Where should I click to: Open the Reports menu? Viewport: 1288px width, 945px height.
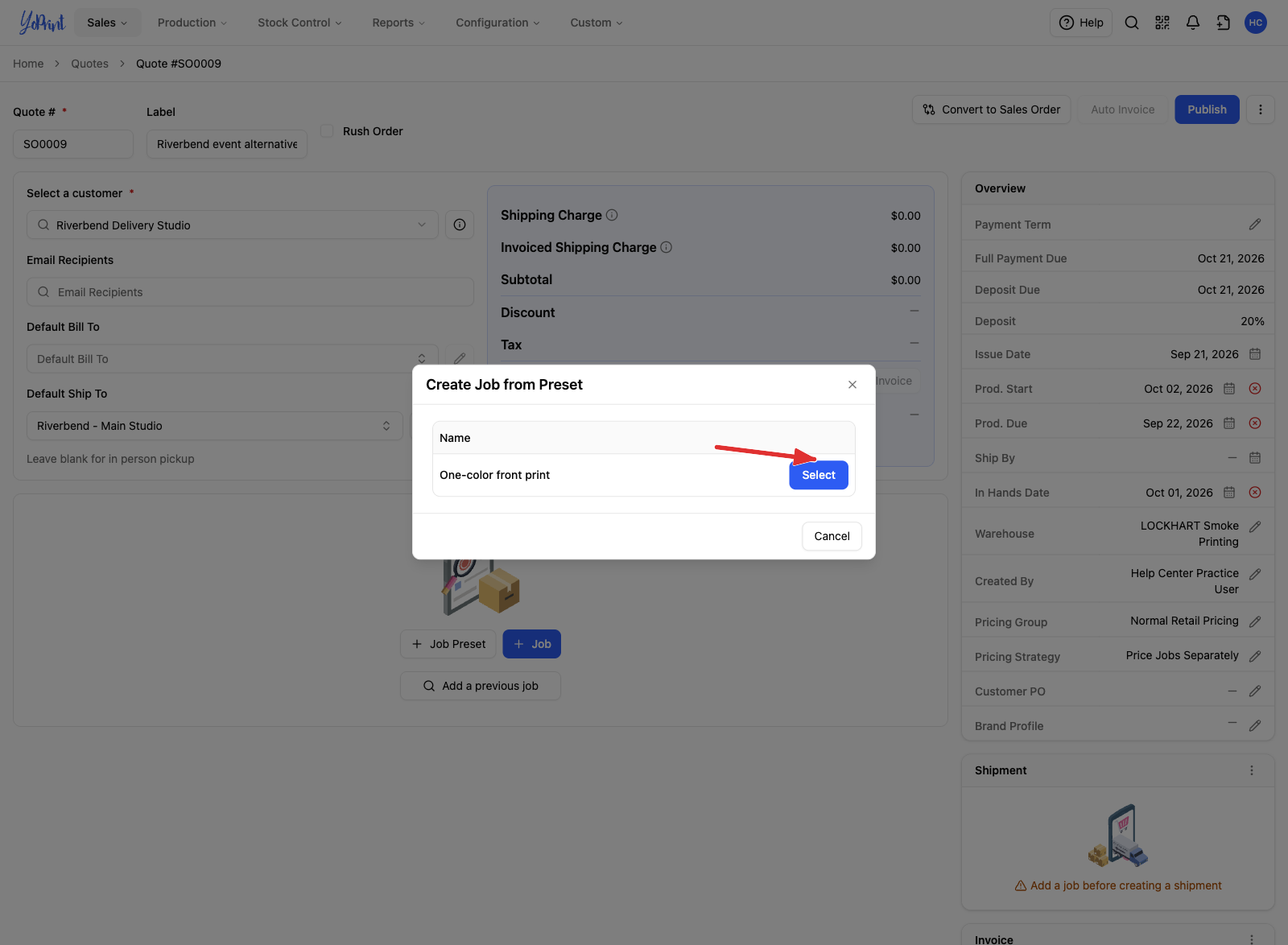pyautogui.click(x=398, y=23)
